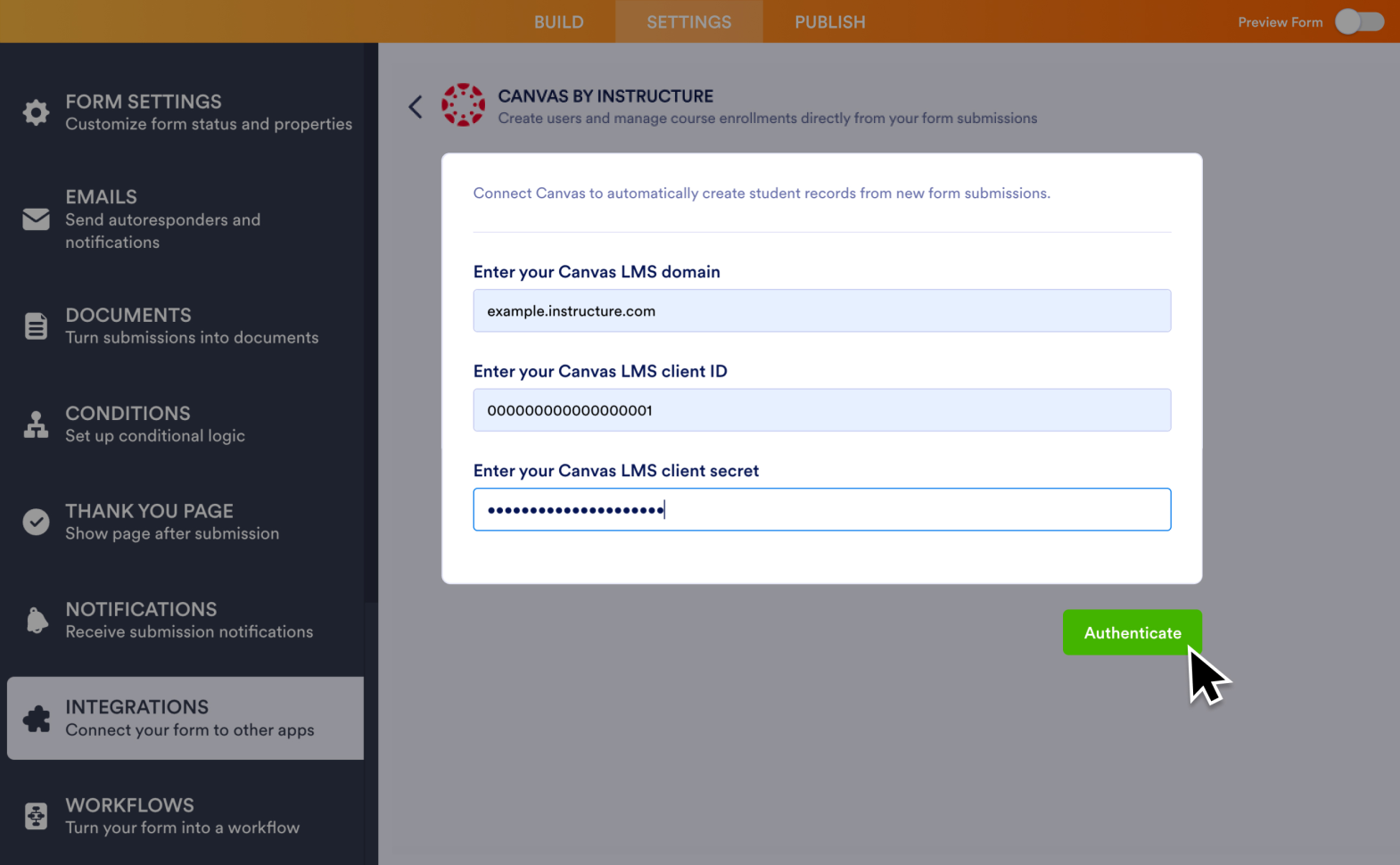
Task: Click 'Turn your form into a workflow' text
Action: pos(183,828)
